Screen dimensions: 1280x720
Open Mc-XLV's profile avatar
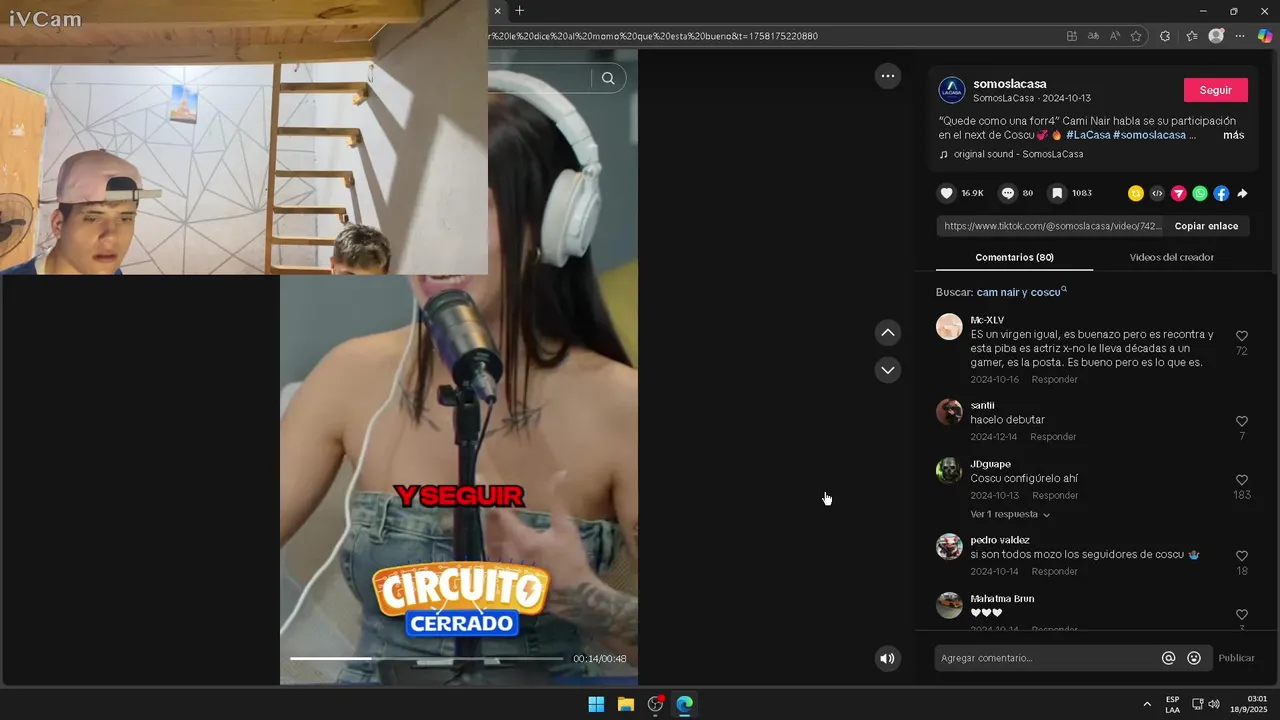[x=949, y=327]
